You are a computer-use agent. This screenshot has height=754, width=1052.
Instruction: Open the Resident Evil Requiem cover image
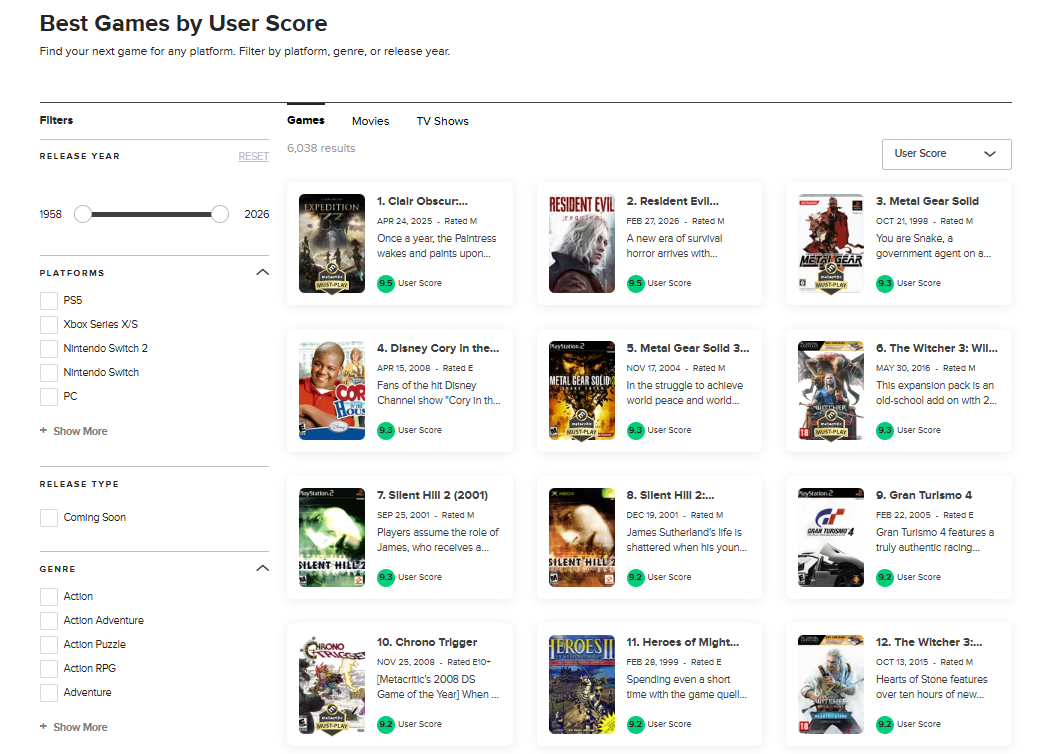click(582, 243)
